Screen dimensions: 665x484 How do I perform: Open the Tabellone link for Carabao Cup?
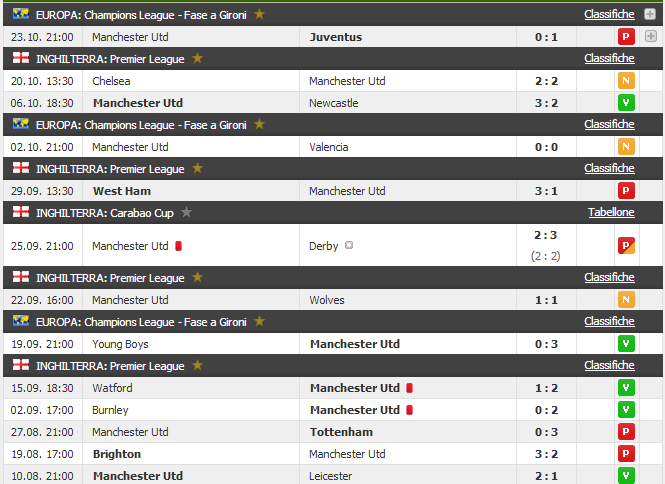611,212
